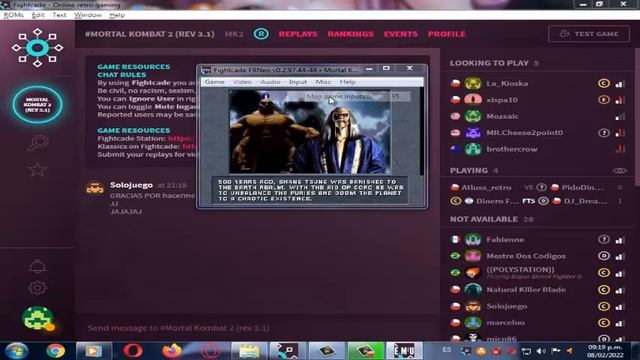Launch Firefox from taskbar
This screenshot has height=360, width=640.
[171, 351]
